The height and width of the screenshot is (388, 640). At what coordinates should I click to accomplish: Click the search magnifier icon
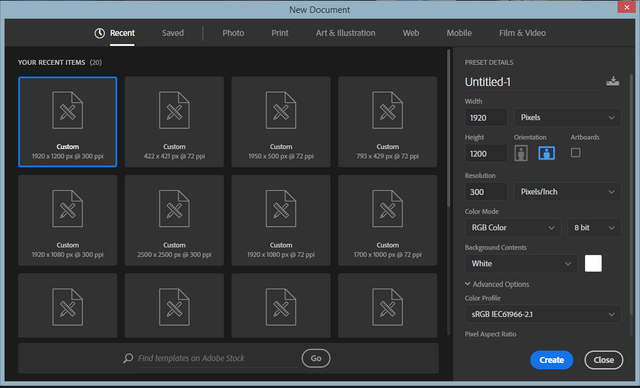pyautogui.click(x=128, y=358)
